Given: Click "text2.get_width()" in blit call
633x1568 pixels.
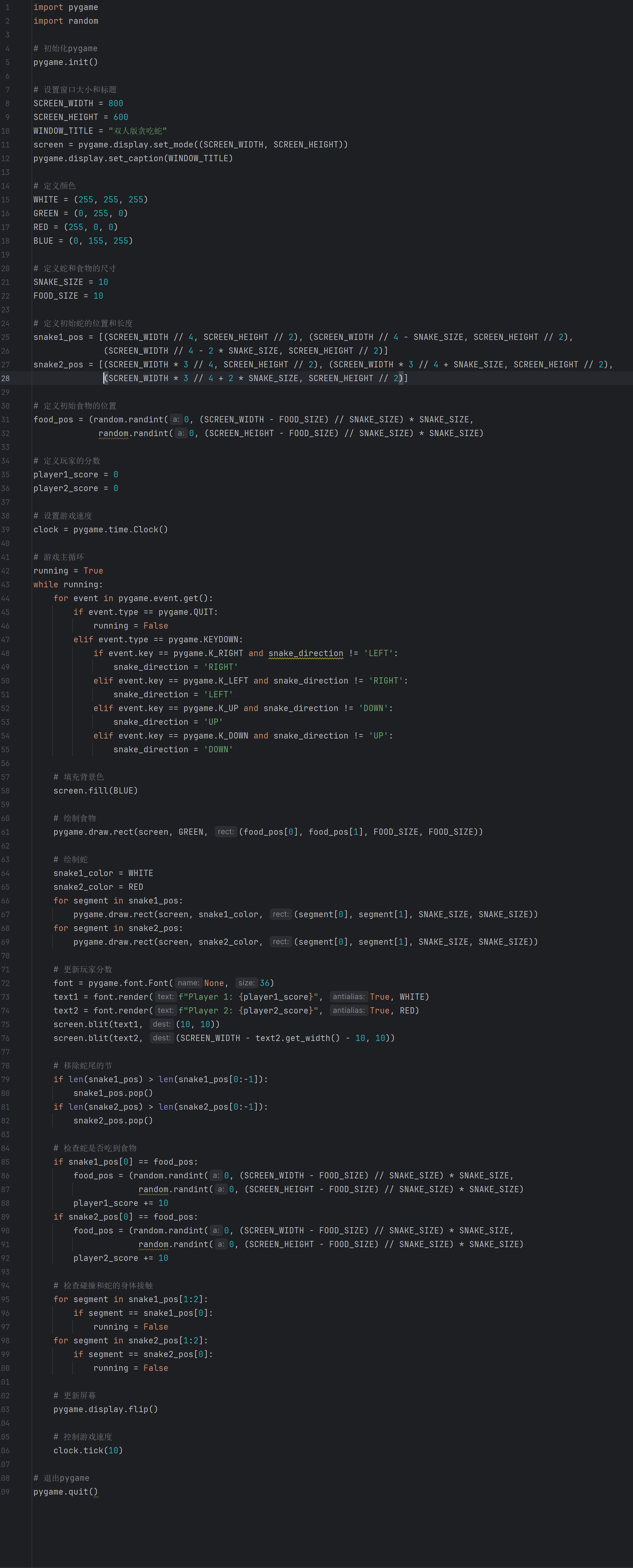Looking at the screenshot, I should [x=297, y=1038].
